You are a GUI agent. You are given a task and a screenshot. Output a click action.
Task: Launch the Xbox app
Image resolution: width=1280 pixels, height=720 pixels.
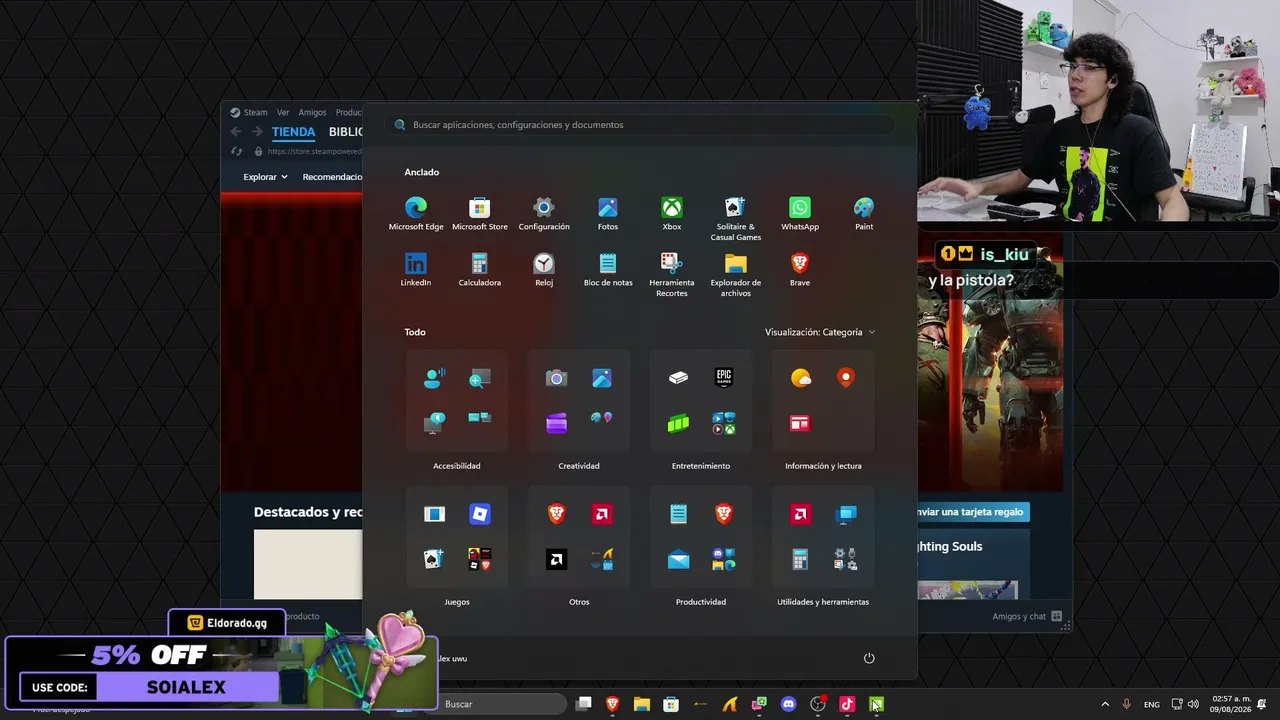click(x=672, y=214)
